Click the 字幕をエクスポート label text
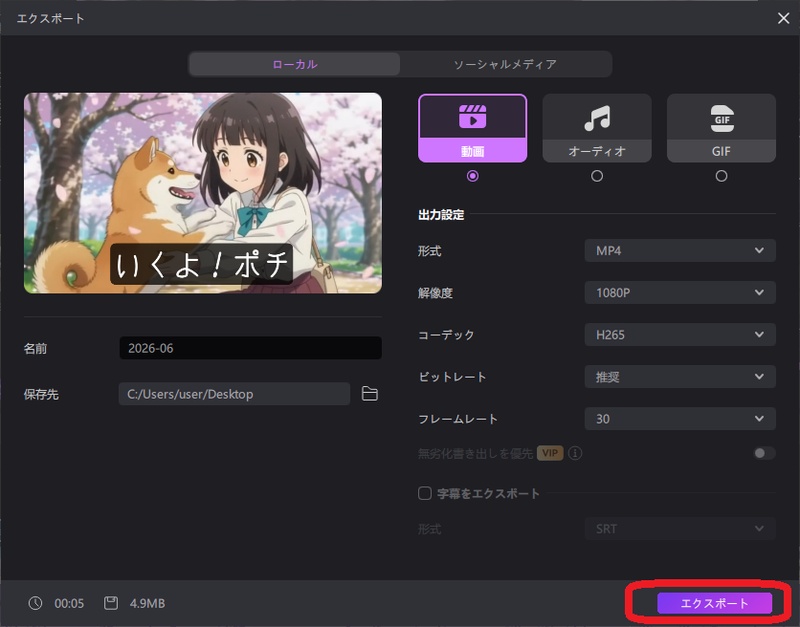 tap(488, 493)
